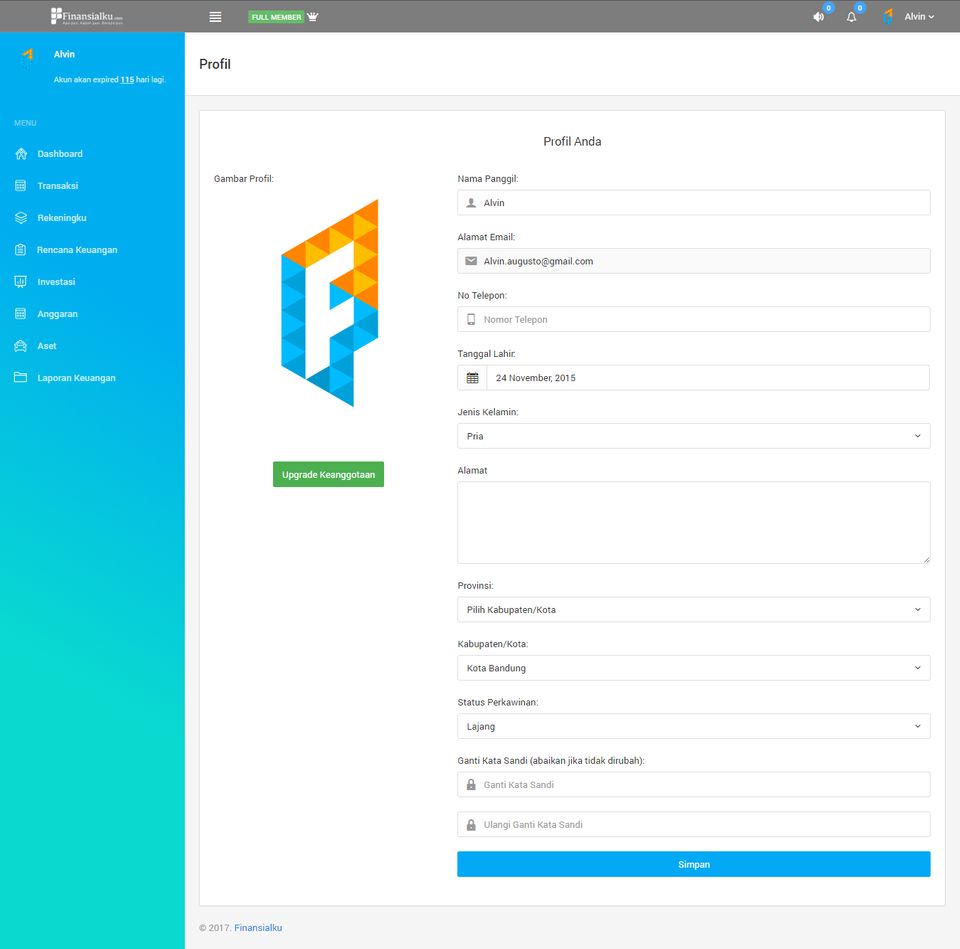Click the Alamat Email input field
The image size is (960, 949).
(x=694, y=261)
